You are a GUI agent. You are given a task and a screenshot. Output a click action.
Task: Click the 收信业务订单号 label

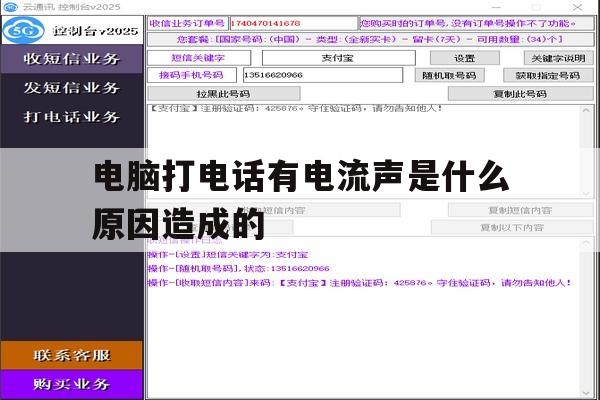point(187,23)
